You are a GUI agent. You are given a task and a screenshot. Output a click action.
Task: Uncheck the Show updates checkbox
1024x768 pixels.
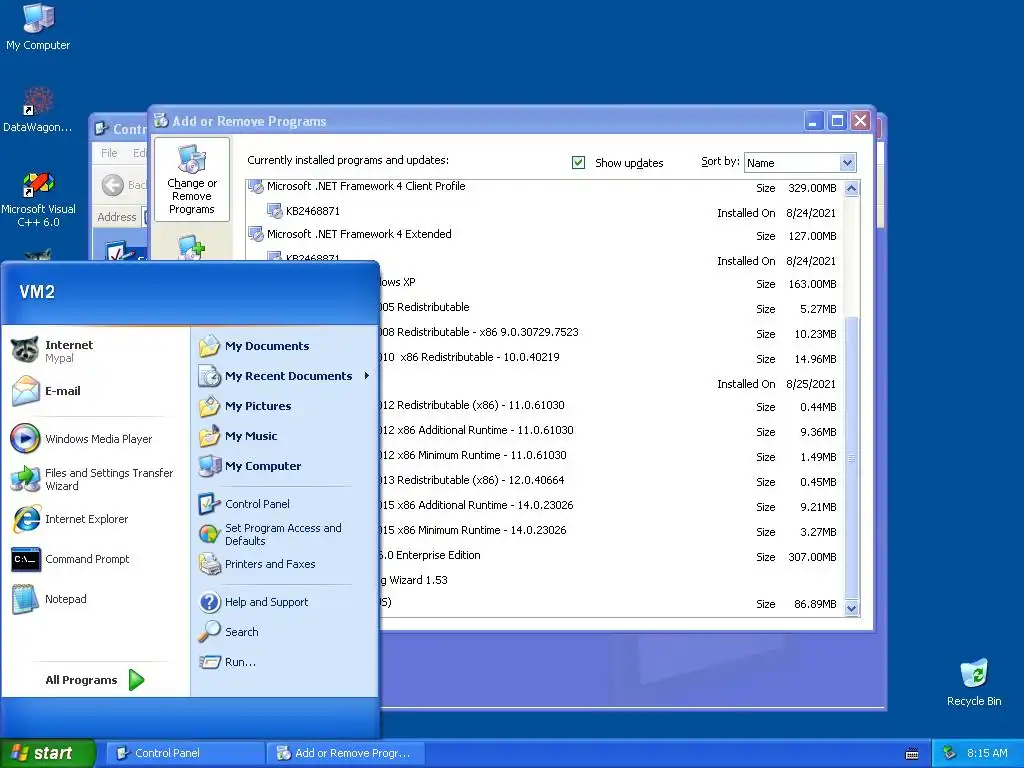578,163
